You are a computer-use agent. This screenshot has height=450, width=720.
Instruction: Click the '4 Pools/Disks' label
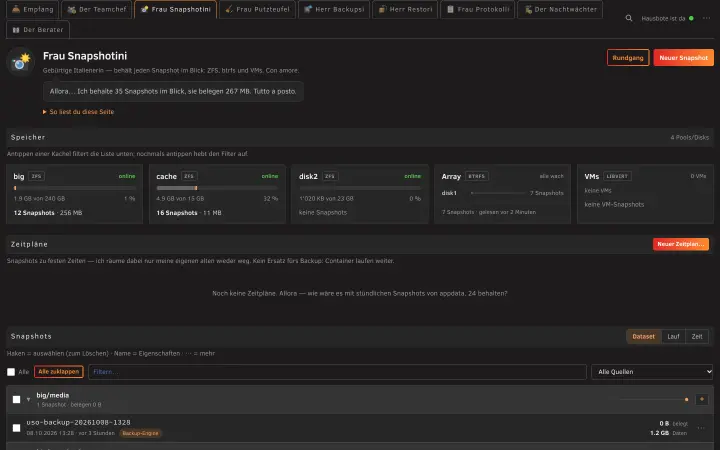coord(689,137)
